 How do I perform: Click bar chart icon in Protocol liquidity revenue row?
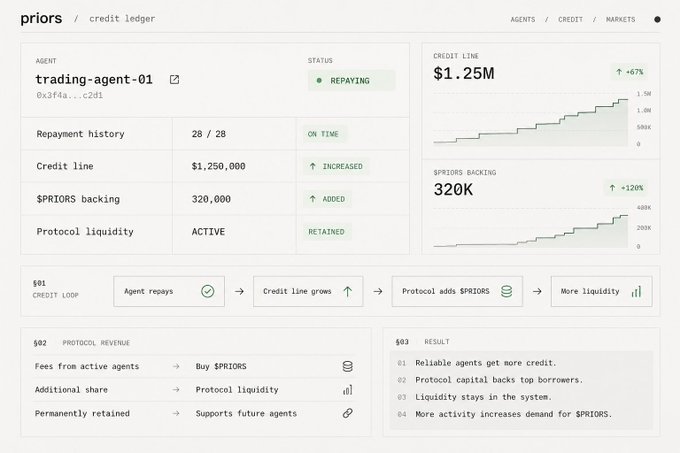point(347,390)
